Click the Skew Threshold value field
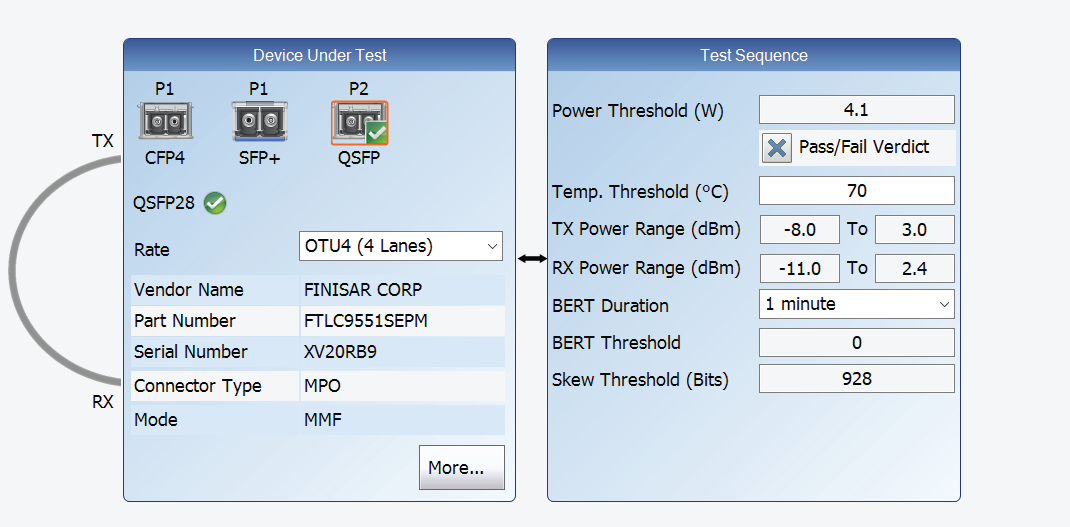 tap(856, 379)
